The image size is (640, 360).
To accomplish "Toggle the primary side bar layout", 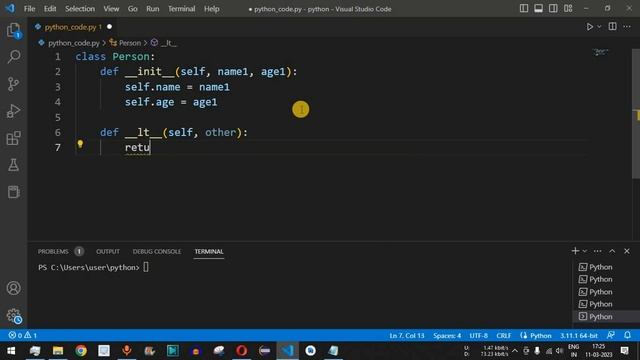I will [x=524, y=9].
